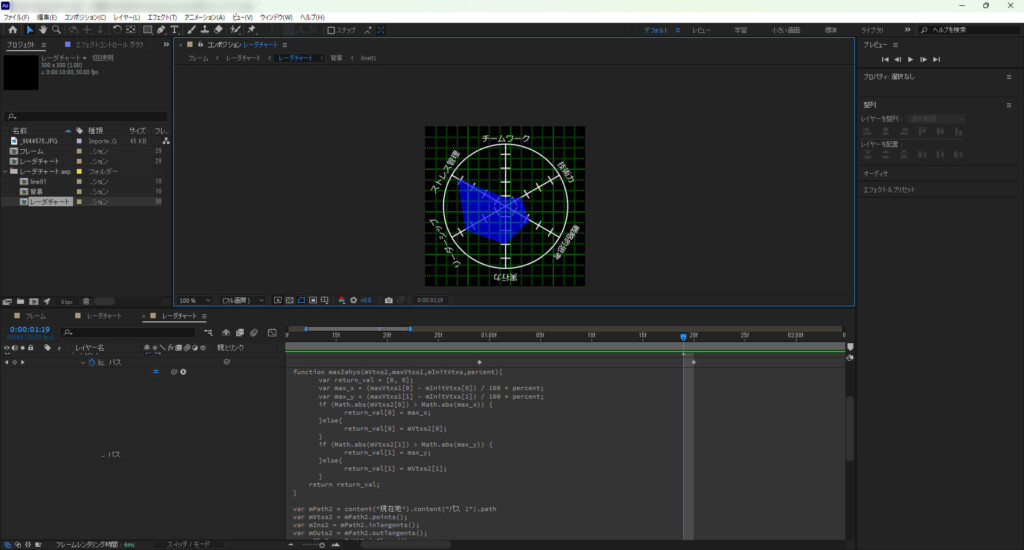This screenshot has height=550, width=1024.
Task: Toggle the stopwatch on the パス property
Action: 91,362
